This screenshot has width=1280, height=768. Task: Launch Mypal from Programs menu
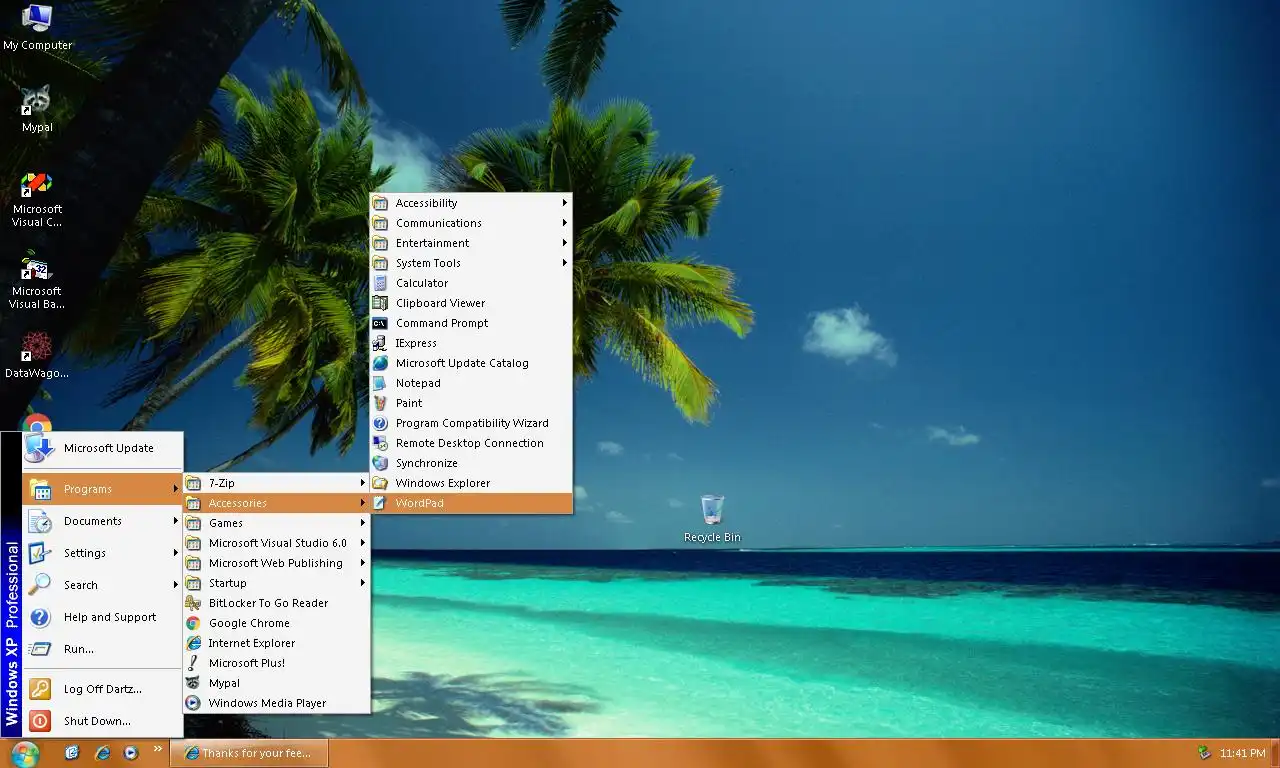point(277,683)
